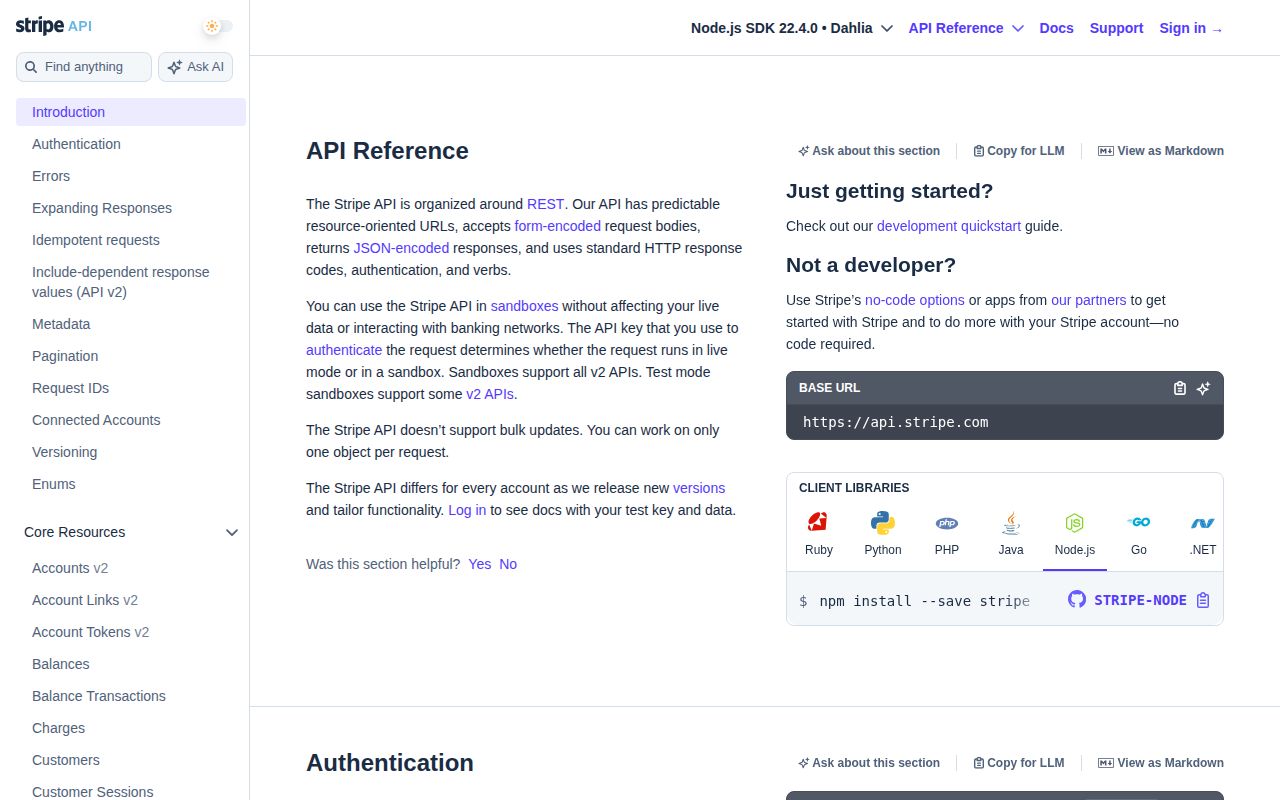1280x800 pixels.
Task: Open the Ask AI assistant button
Action: (x=196, y=67)
